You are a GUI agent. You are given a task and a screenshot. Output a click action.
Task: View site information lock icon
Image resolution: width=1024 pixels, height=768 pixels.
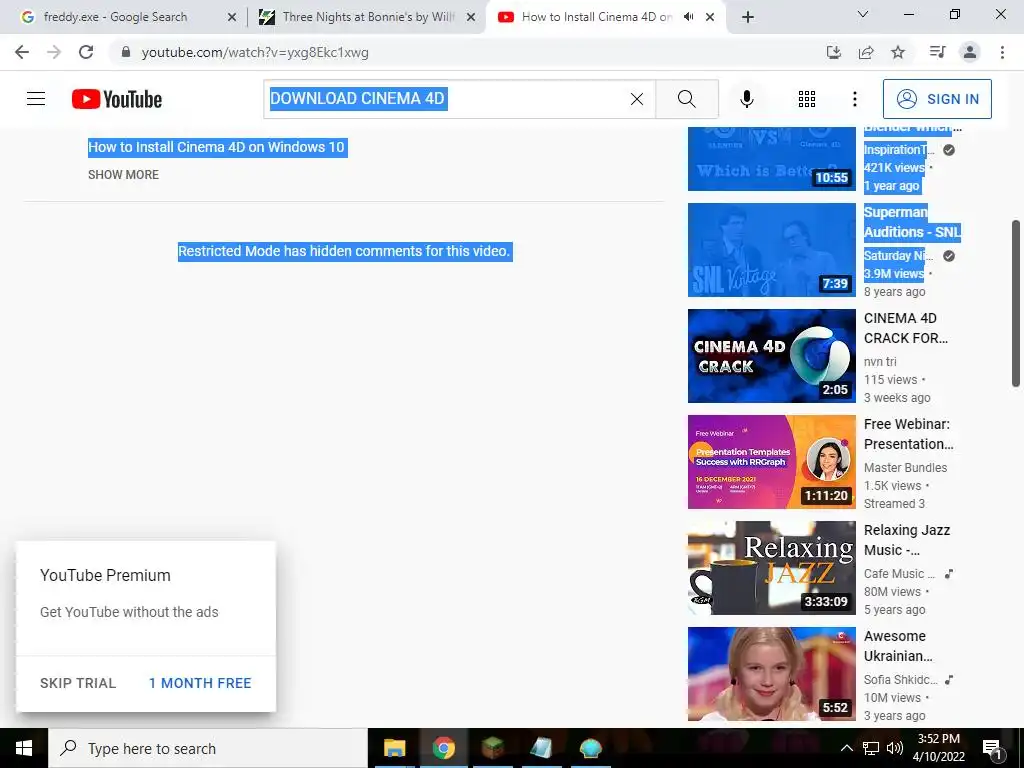pos(126,52)
